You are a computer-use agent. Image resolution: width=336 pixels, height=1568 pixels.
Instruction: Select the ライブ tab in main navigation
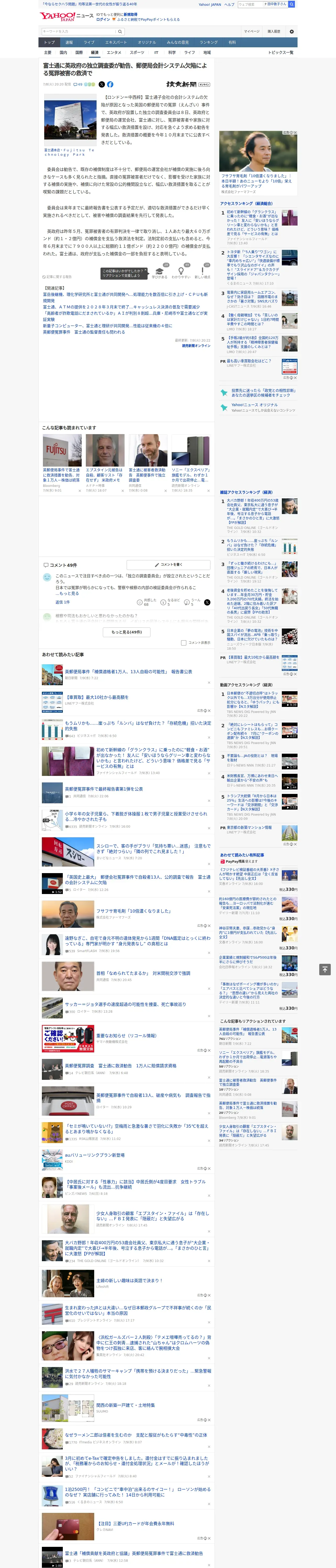[89, 43]
